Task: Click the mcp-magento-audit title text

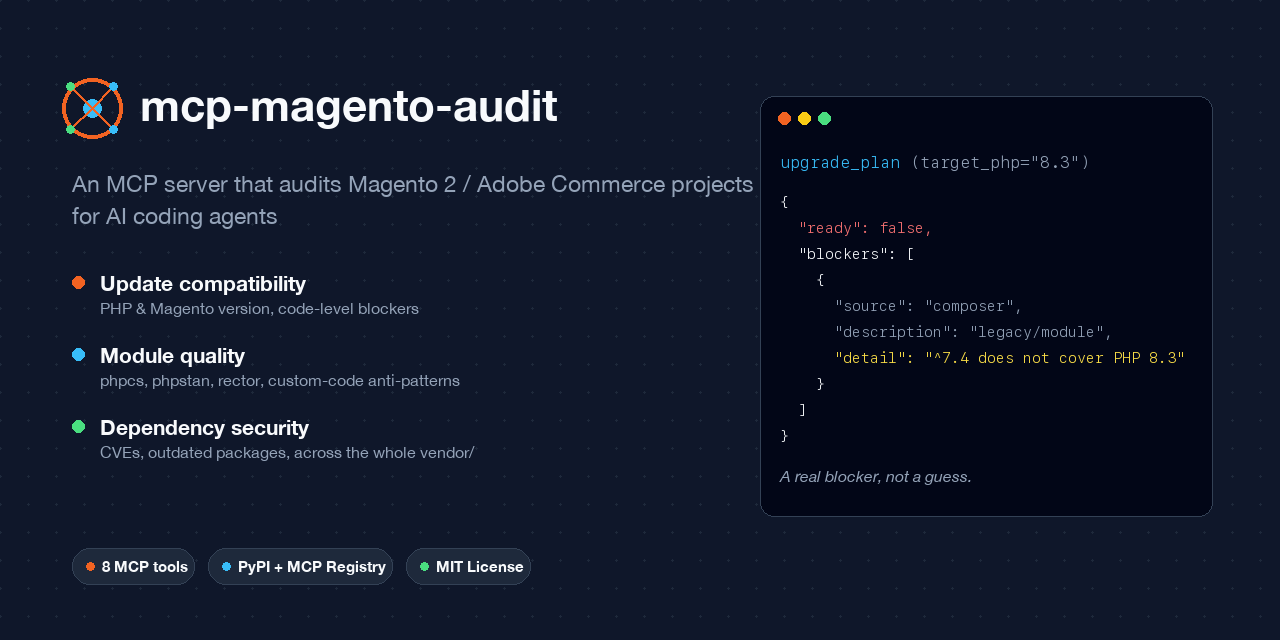Action: pyautogui.click(x=349, y=107)
